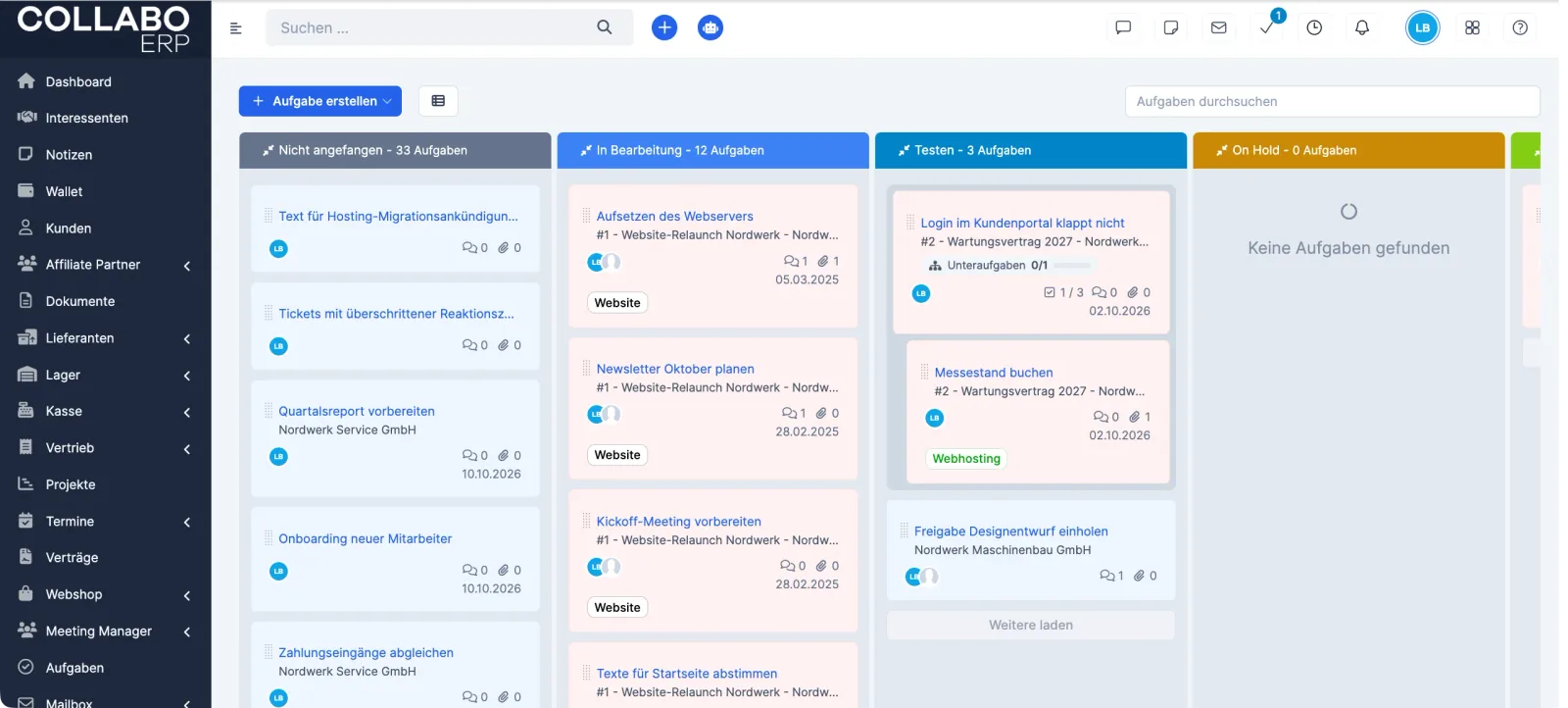Open the LB user profile avatar
Image resolution: width=1568 pixels, height=708 pixels.
point(1423,27)
